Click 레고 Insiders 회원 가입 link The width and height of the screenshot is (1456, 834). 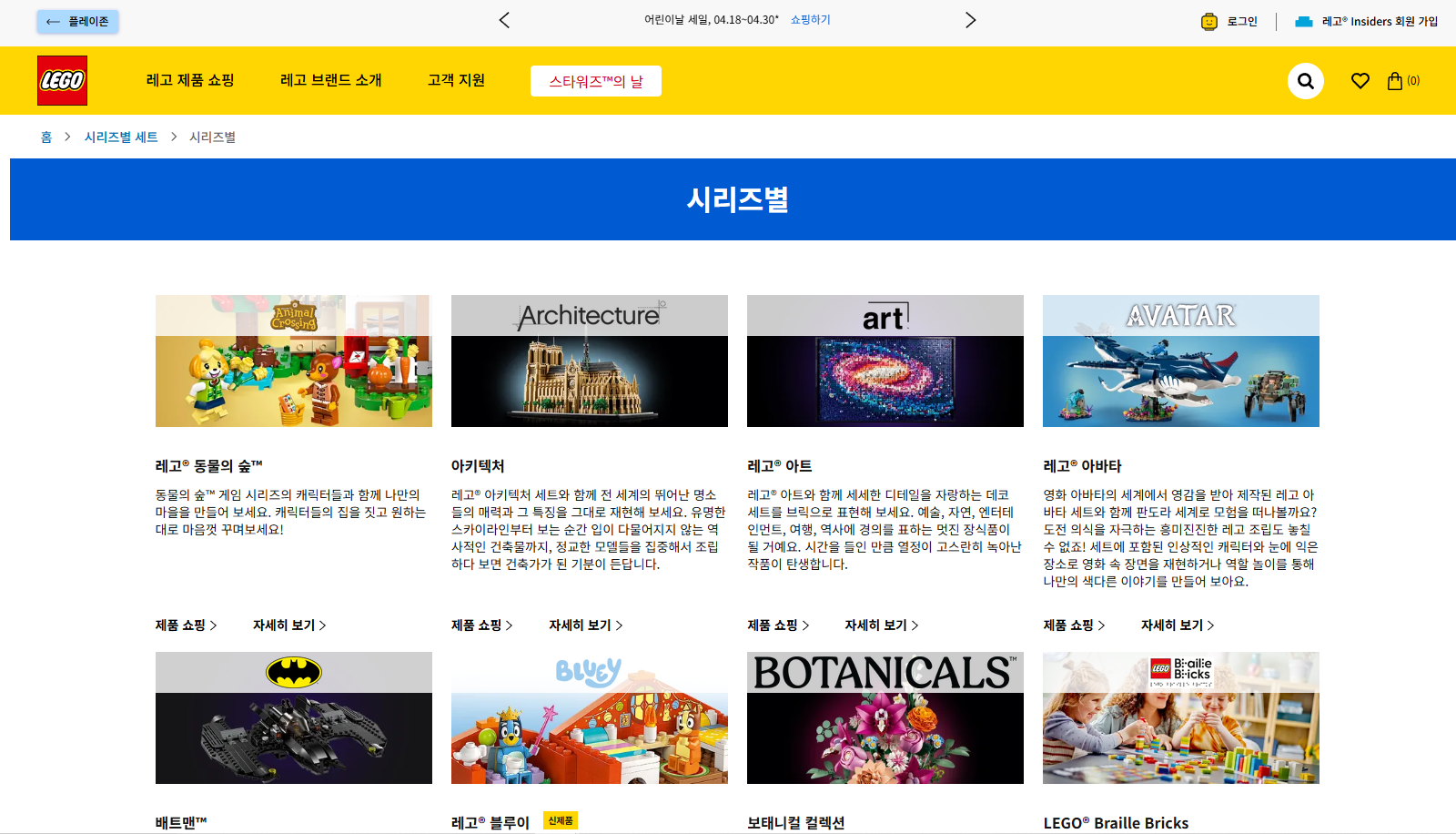click(x=1380, y=21)
